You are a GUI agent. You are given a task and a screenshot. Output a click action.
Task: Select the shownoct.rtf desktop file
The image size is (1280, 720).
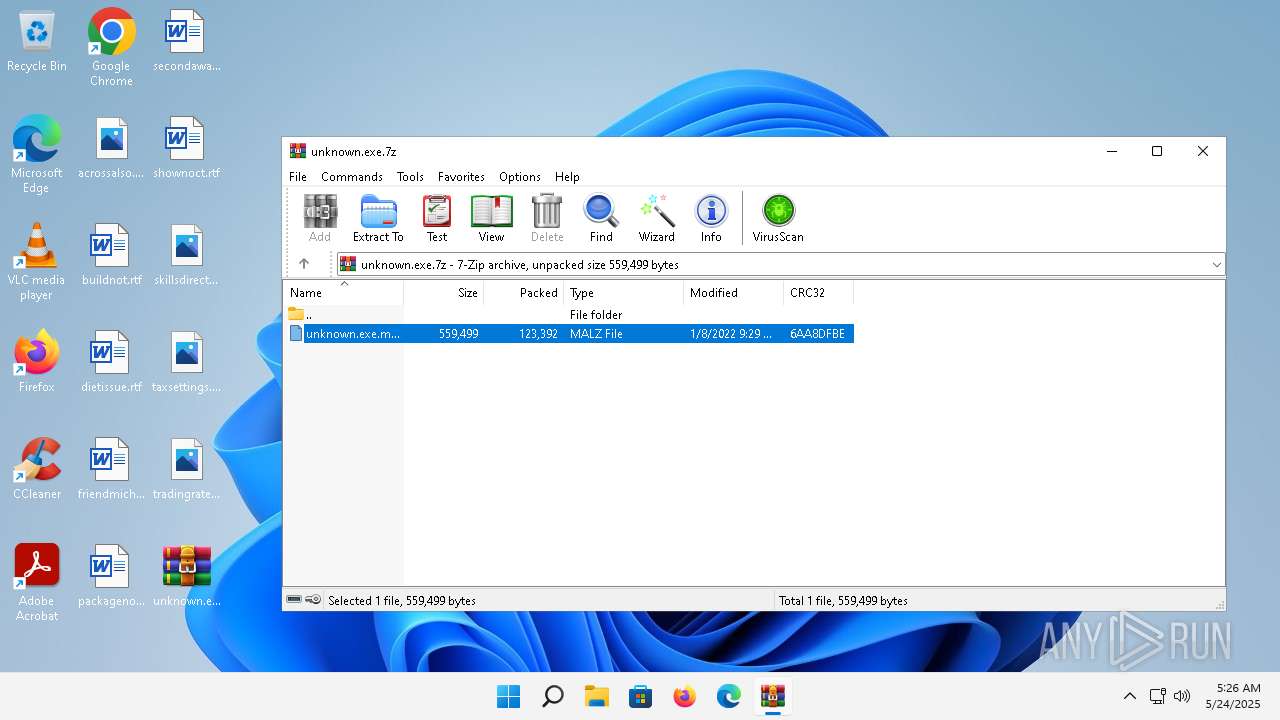186,148
